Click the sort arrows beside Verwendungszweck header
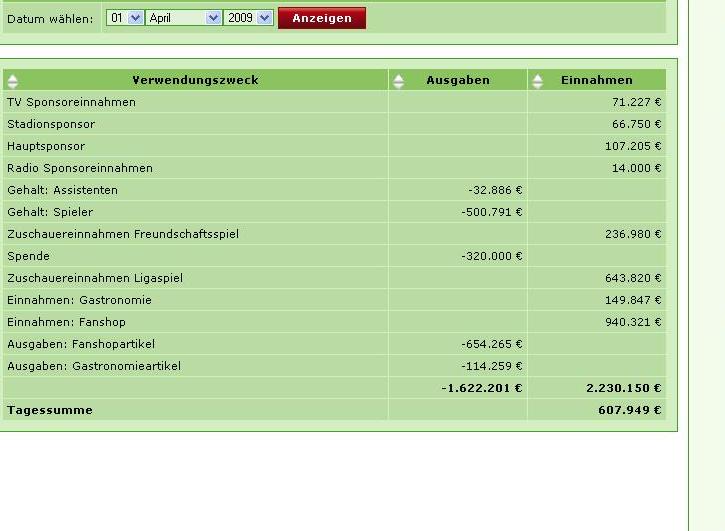The height and width of the screenshot is (531, 725). point(13,80)
